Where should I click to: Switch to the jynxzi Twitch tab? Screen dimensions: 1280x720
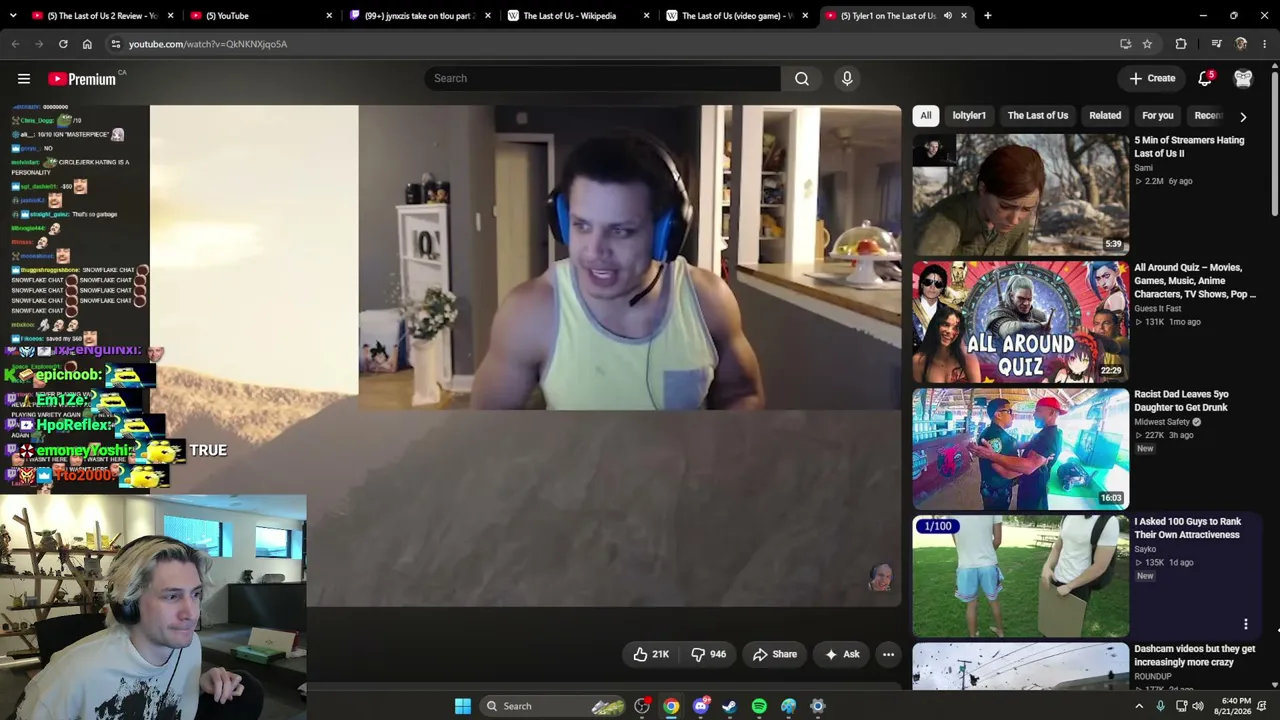point(419,16)
